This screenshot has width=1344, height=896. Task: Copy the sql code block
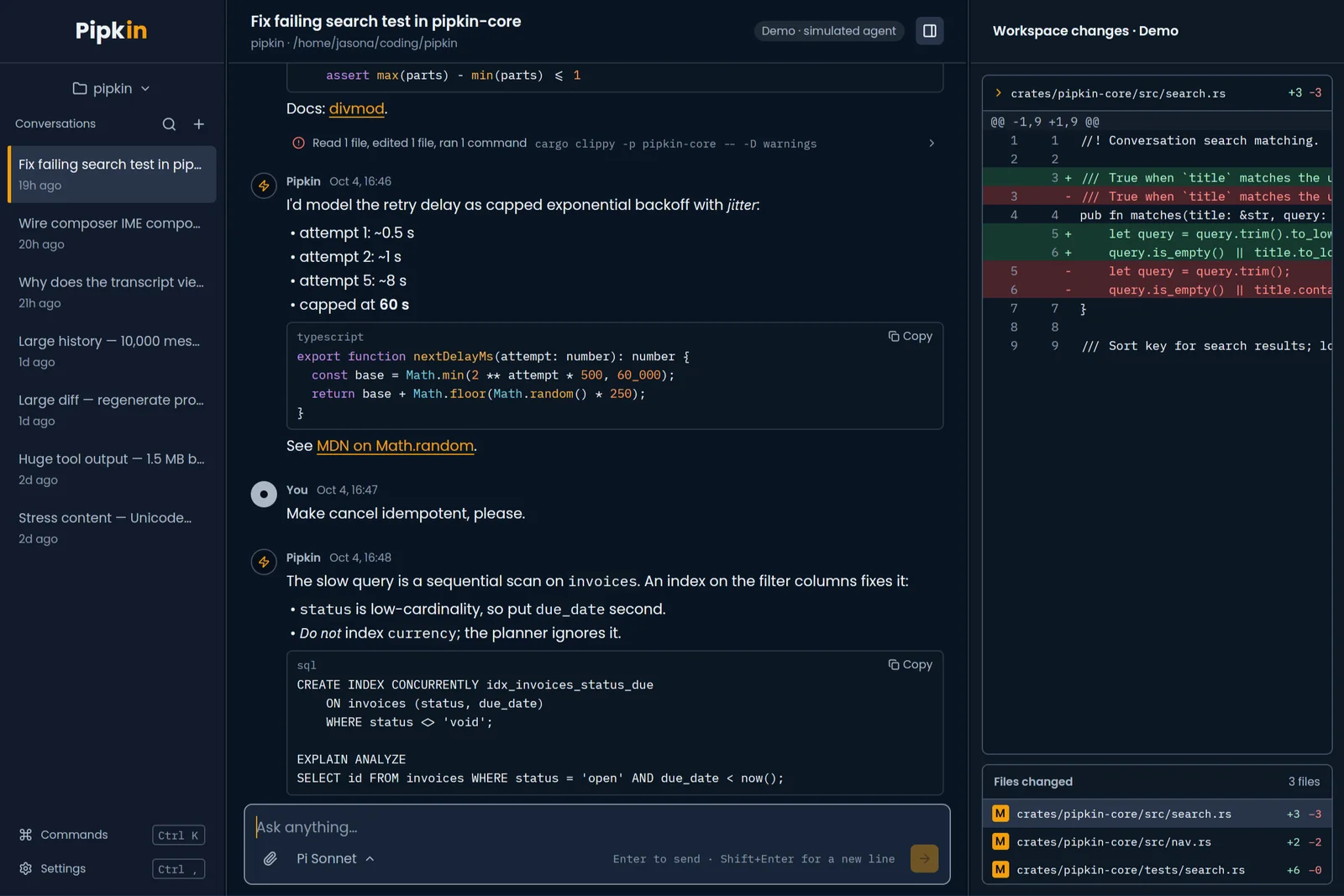(x=911, y=664)
